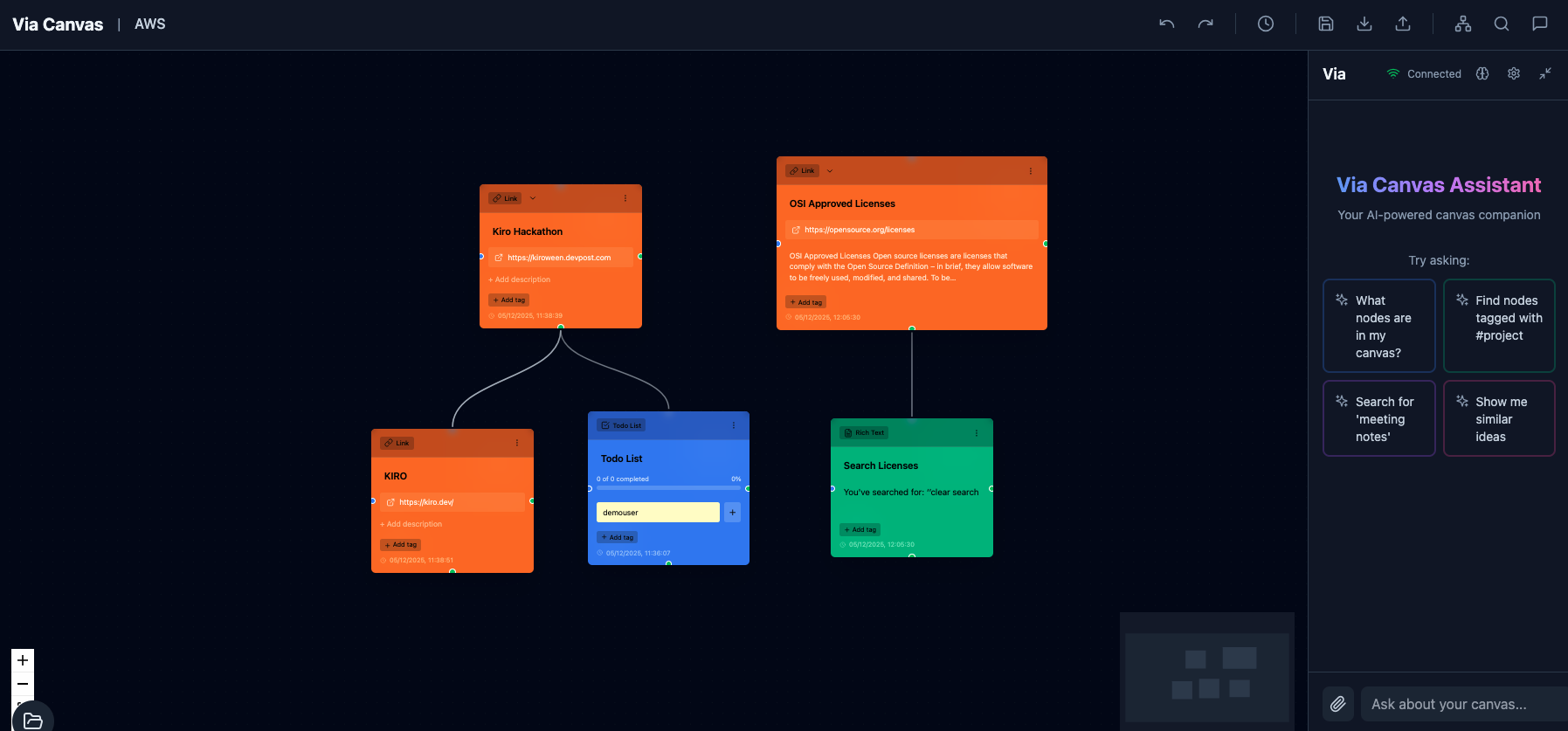Image resolution: width=1568 pixels, height=731 pixels.
Task: Click Link badge on KIRO node
Action: [x=397, y=443]
